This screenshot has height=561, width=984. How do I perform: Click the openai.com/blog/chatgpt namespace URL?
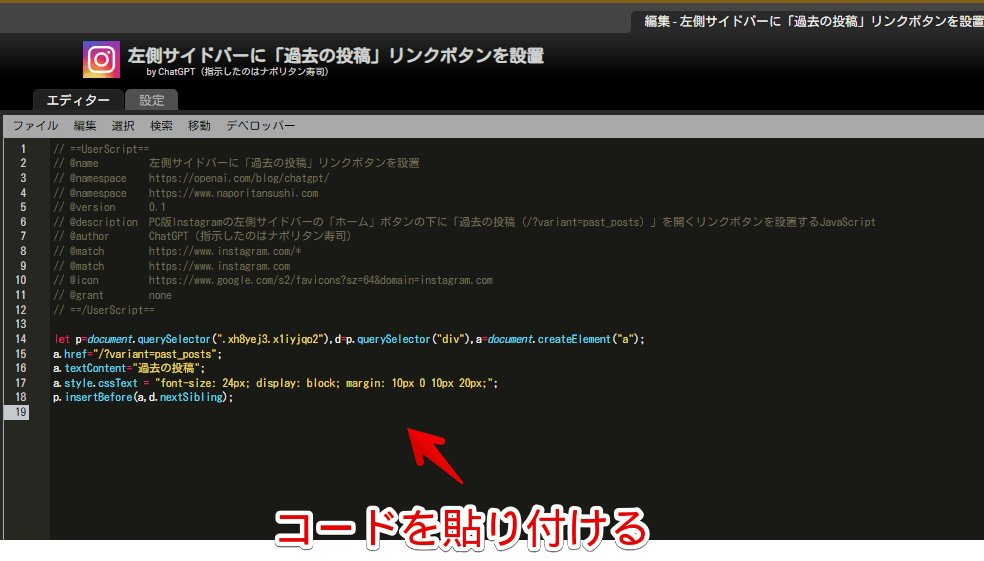[x=239, y=178]
